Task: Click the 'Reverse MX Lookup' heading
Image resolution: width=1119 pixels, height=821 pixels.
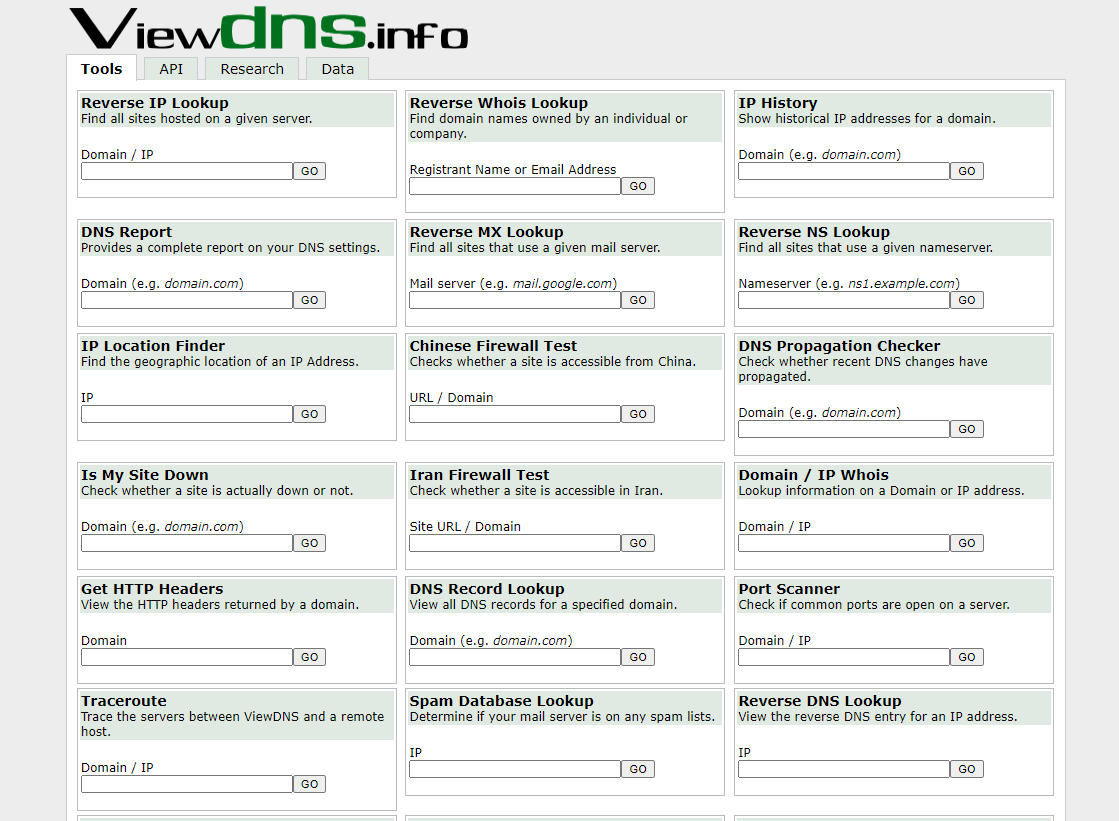Action: 487,232
